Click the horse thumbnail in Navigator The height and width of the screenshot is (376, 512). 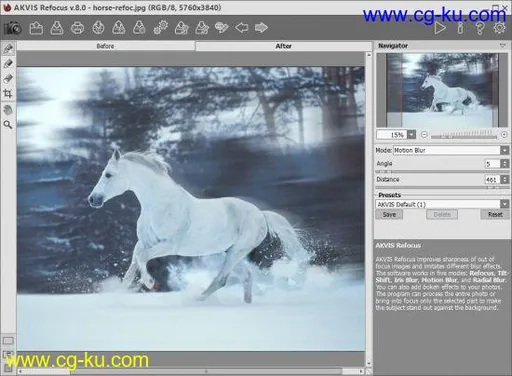442,90
